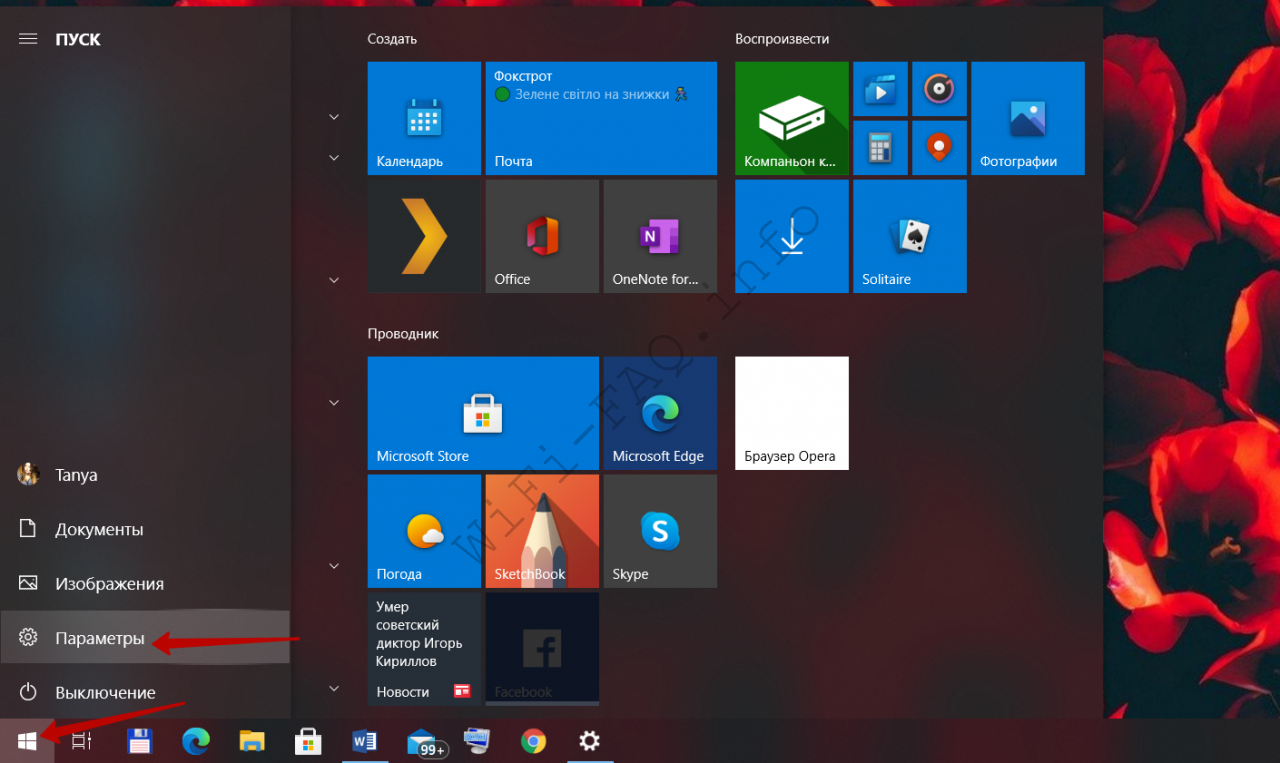1280x763 pixels.
Task: Open Word from the taskbar
Action: (x=364, y=741)
